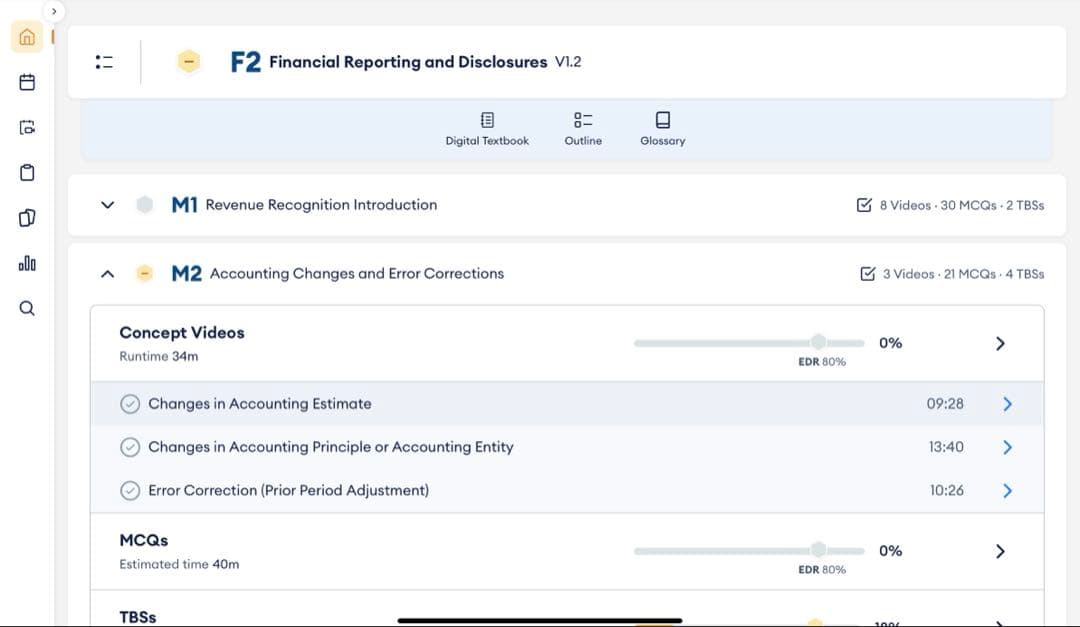The image size is (1080, 627).
Task: Open the calendar icon in sidebar
Action: (x=27, y=82)
